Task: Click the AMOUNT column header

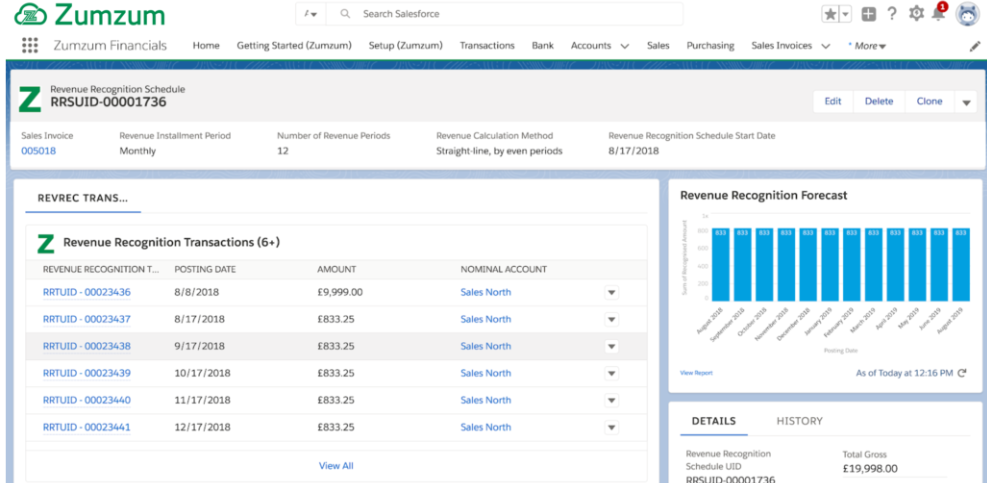Action: pyautogui.click(x=337, y=270)
